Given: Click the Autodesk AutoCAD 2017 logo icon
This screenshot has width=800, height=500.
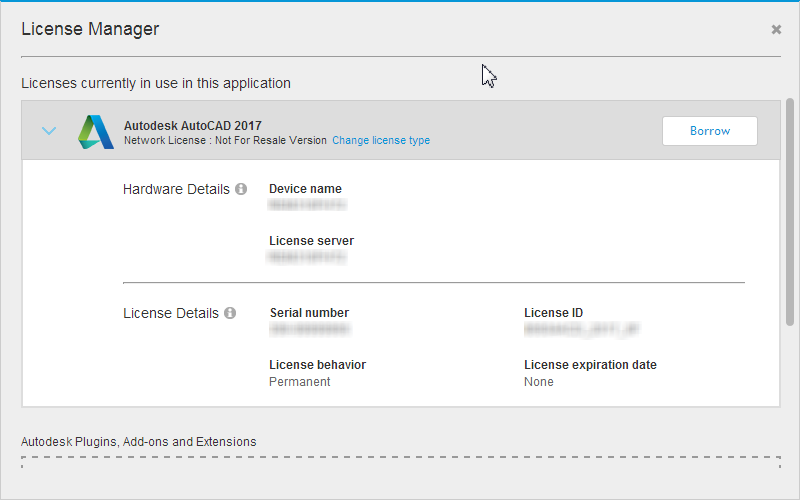Looking at the screenshot, I should point(96,132).
